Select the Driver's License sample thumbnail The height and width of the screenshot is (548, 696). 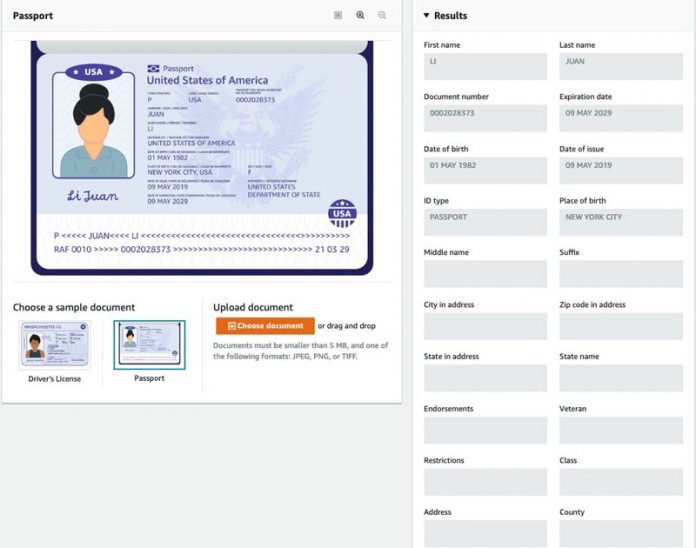[x=55, y=345]
